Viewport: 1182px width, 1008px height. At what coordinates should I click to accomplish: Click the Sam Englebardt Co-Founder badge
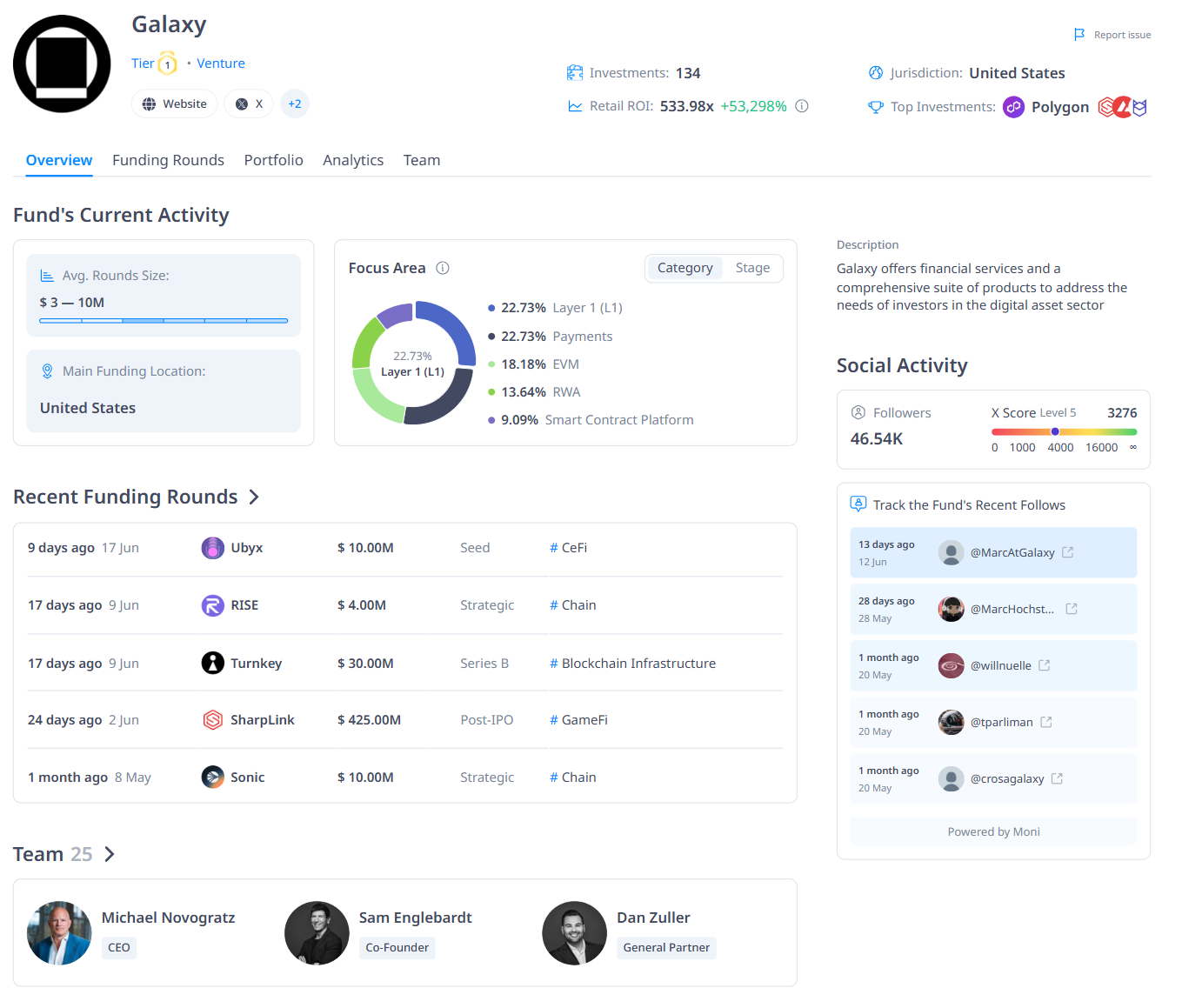click(397, 948)
